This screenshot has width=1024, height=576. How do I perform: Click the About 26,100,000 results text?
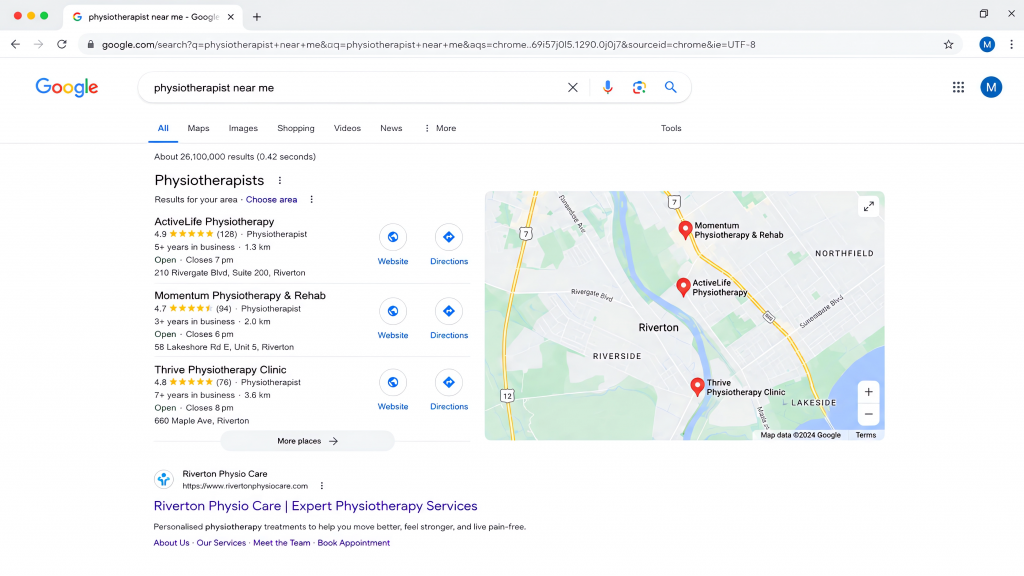235,157
